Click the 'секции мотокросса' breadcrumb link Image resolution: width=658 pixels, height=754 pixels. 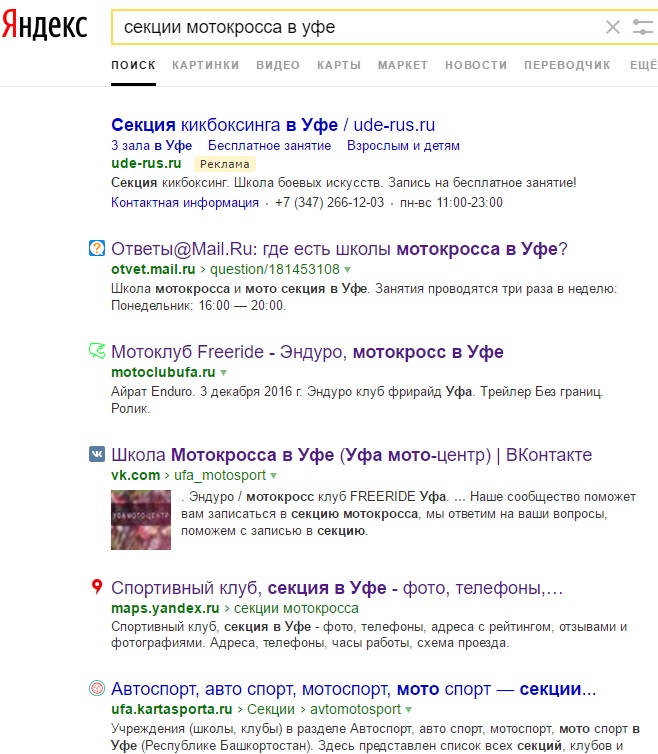point(296,608)
